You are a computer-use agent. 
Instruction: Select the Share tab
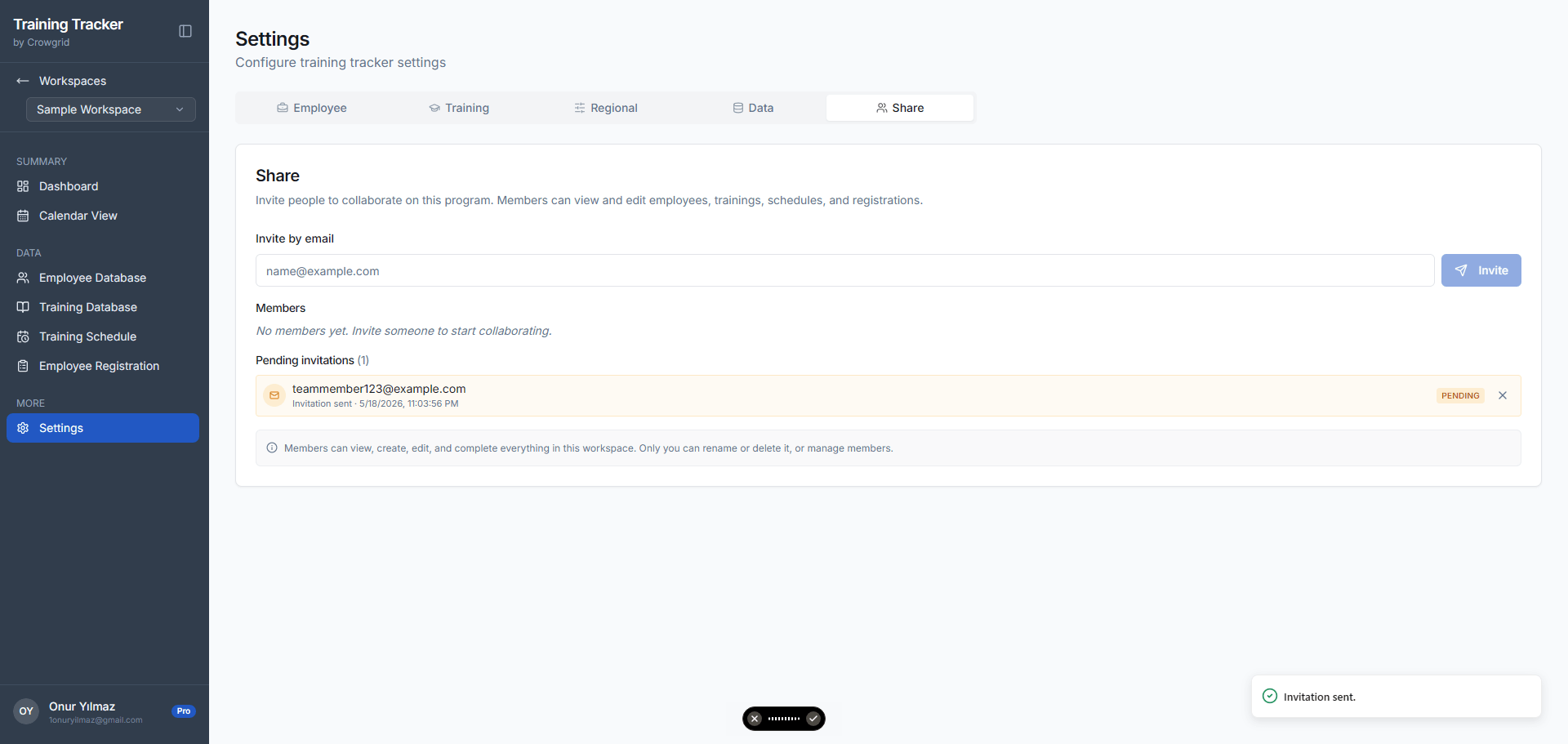(x=900, y=108)
